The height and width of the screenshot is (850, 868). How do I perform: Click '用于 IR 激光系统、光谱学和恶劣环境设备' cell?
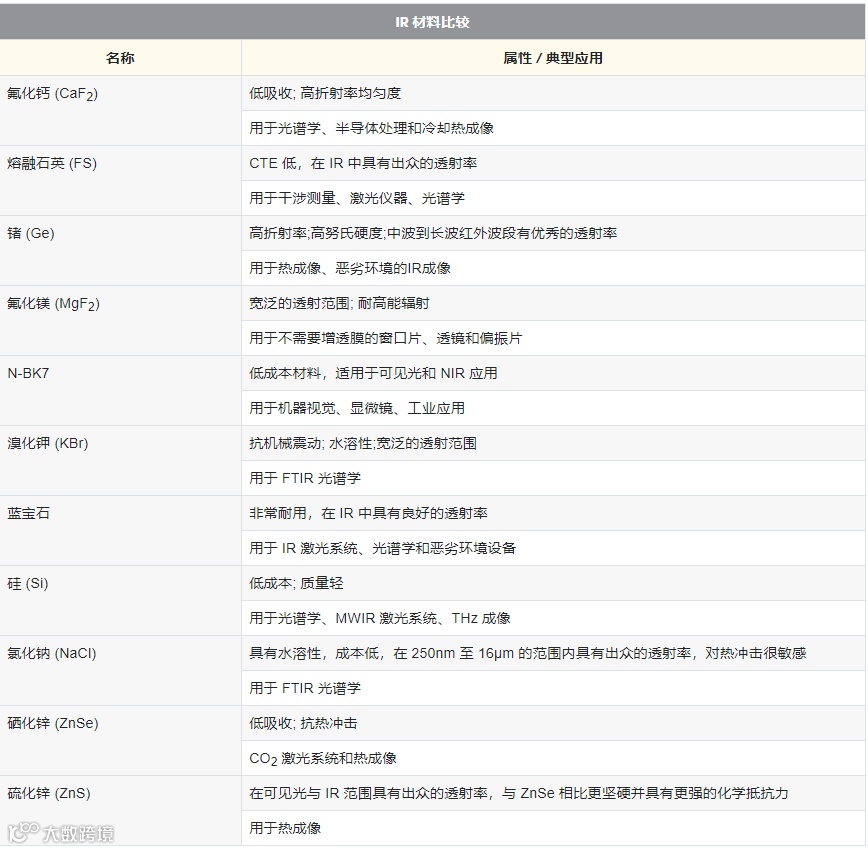(x=553, y=548)
